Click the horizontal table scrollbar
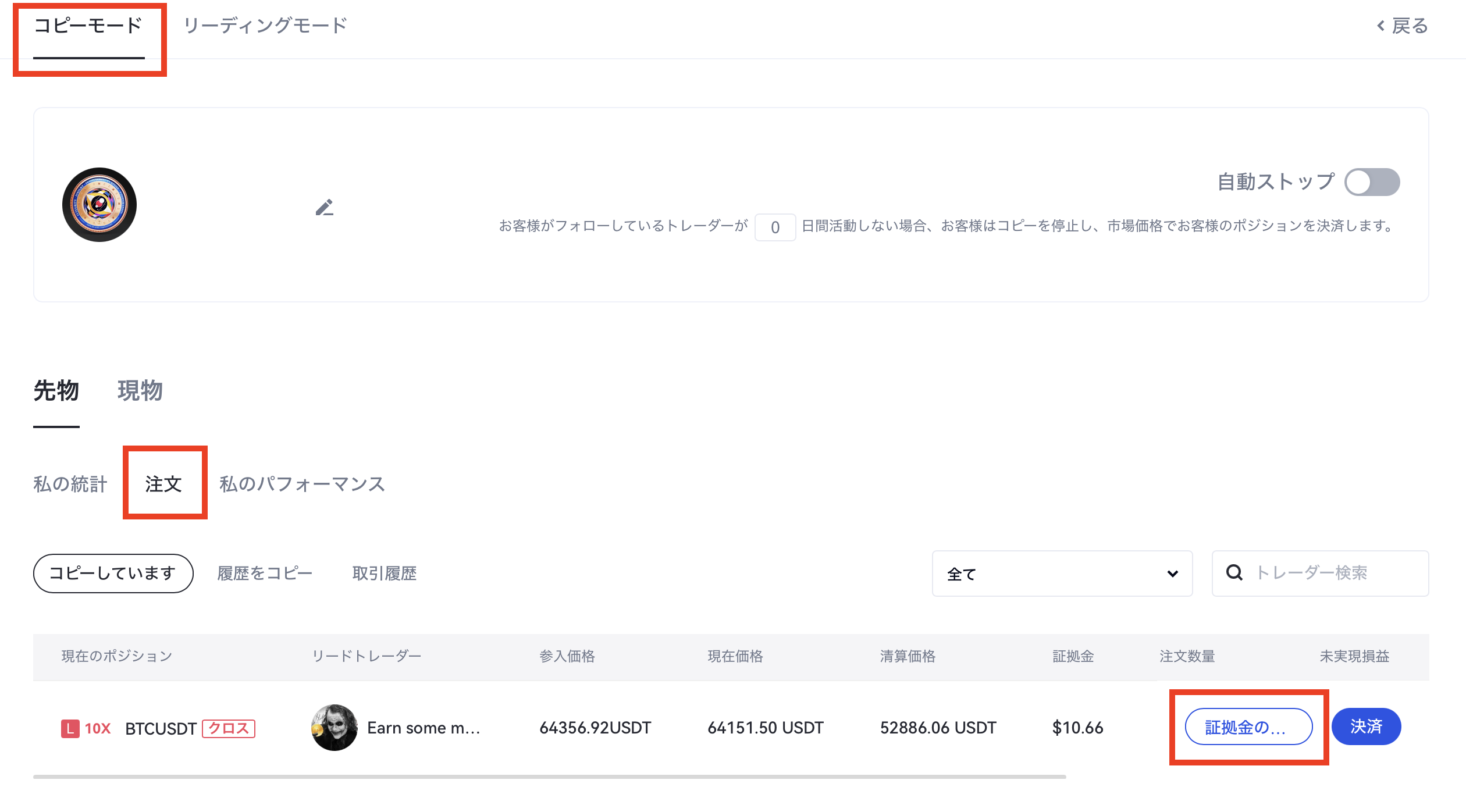 point(549,777)
